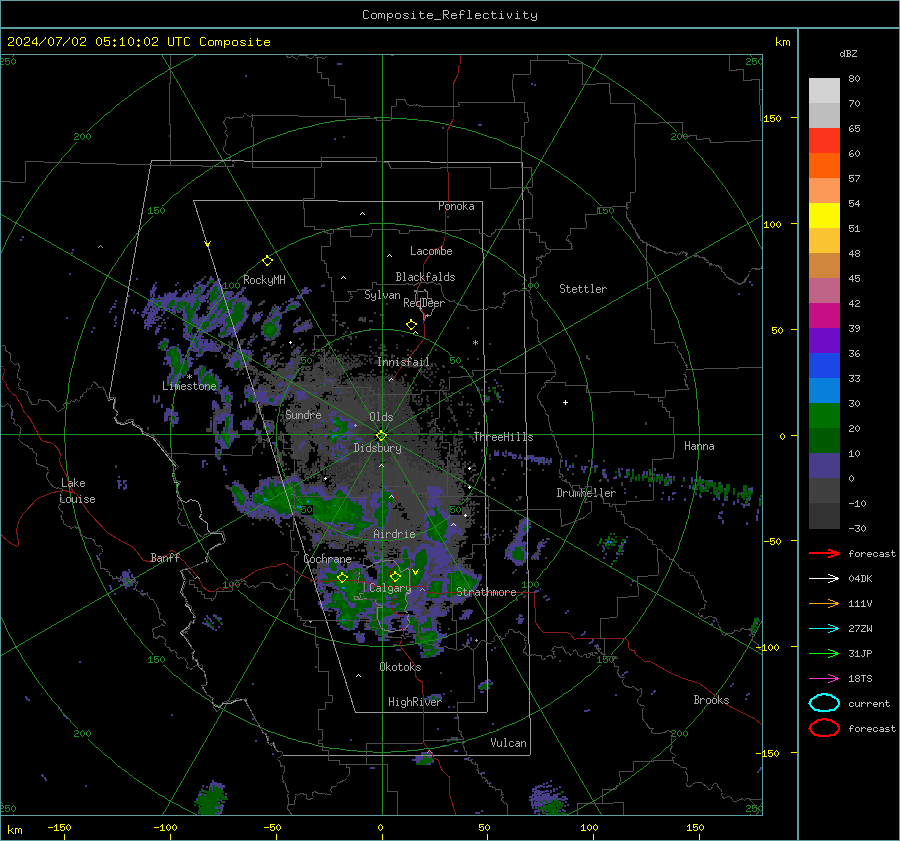Click the Calgary city label
The height and width of the screenshot is (841, 900).
[x=390, y=588]
